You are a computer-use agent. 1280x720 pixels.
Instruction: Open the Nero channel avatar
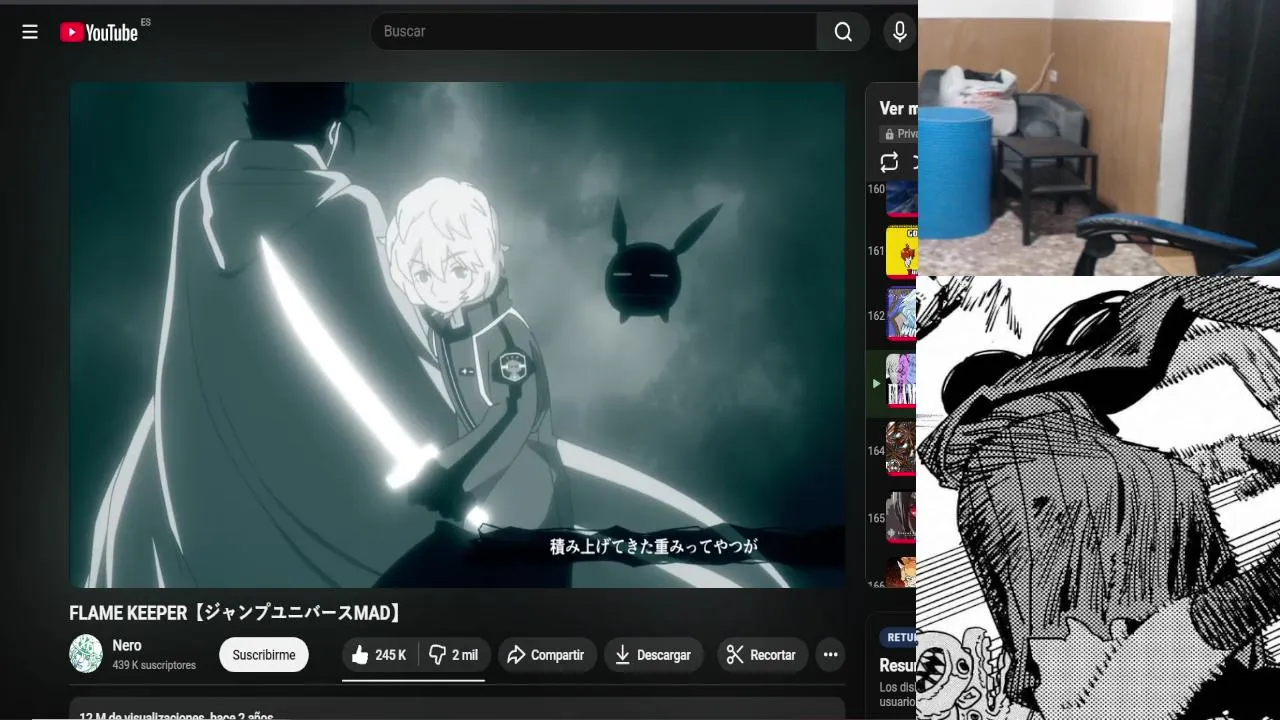point(86,654)
